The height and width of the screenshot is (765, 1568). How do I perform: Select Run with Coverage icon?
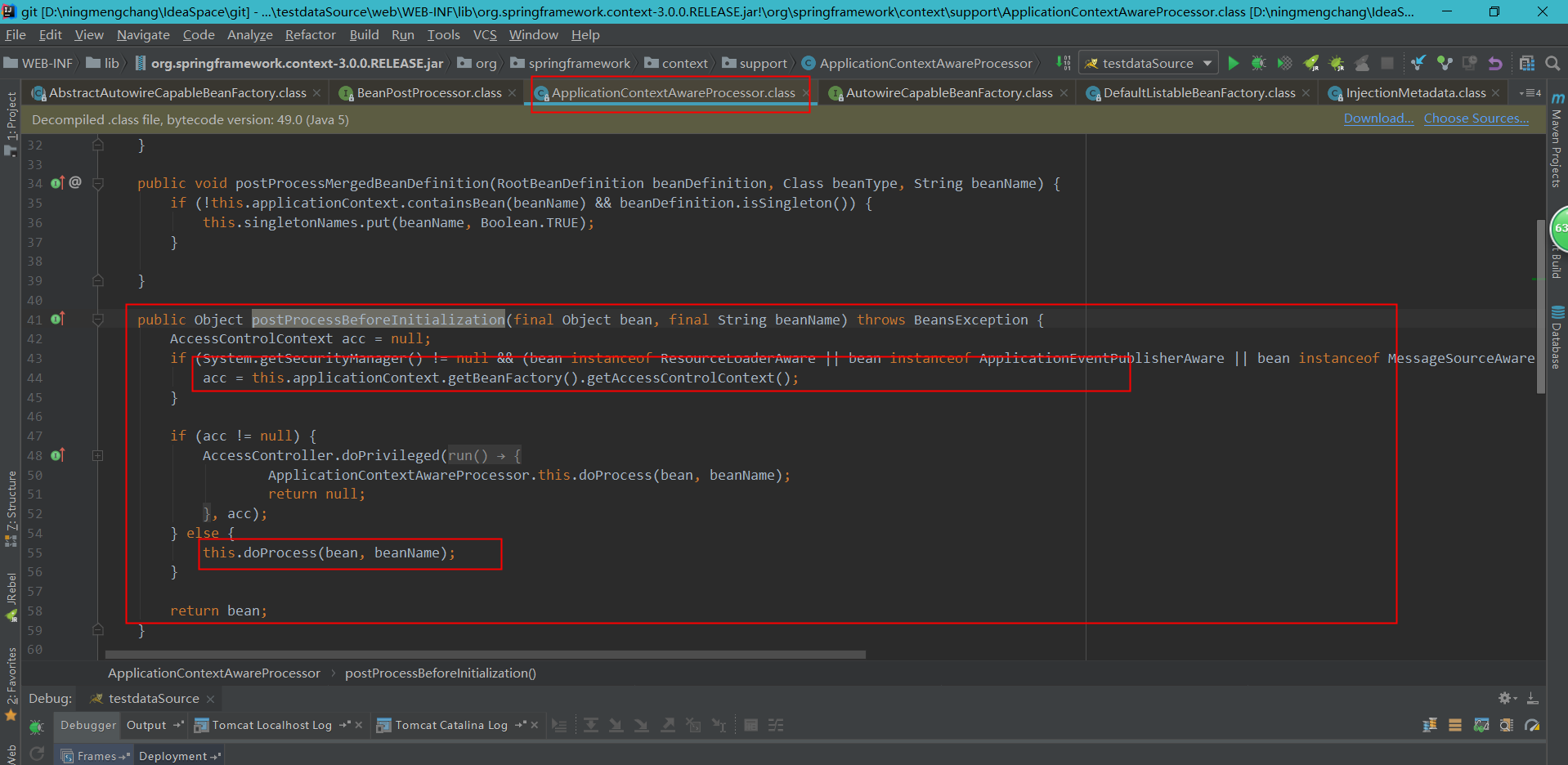pos(1284,62)
